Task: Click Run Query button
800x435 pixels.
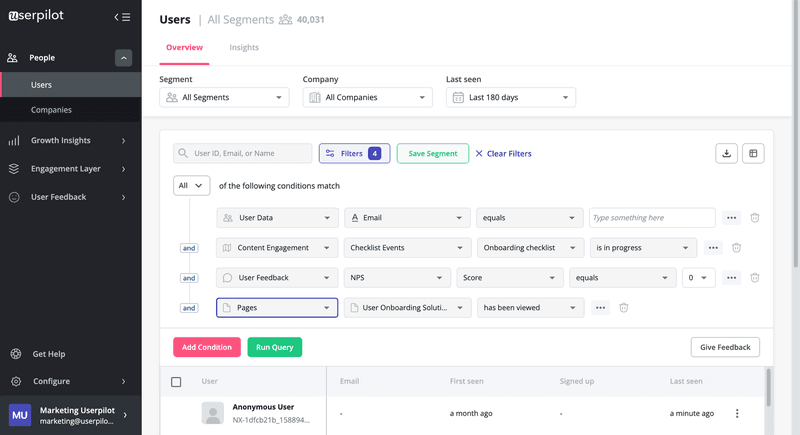Action: pos(274,347)
